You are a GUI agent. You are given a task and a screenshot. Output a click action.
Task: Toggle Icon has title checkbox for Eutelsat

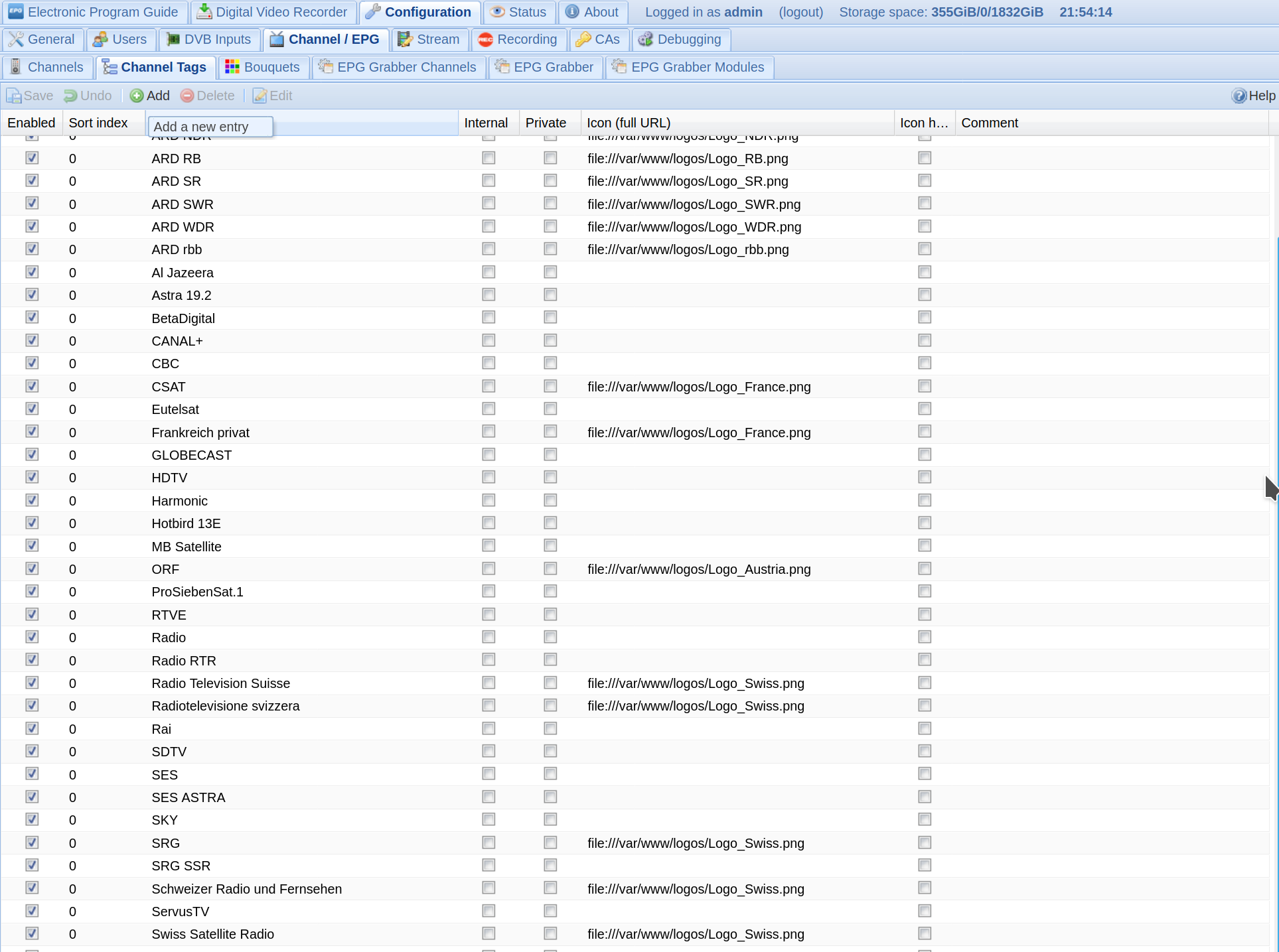925,409
